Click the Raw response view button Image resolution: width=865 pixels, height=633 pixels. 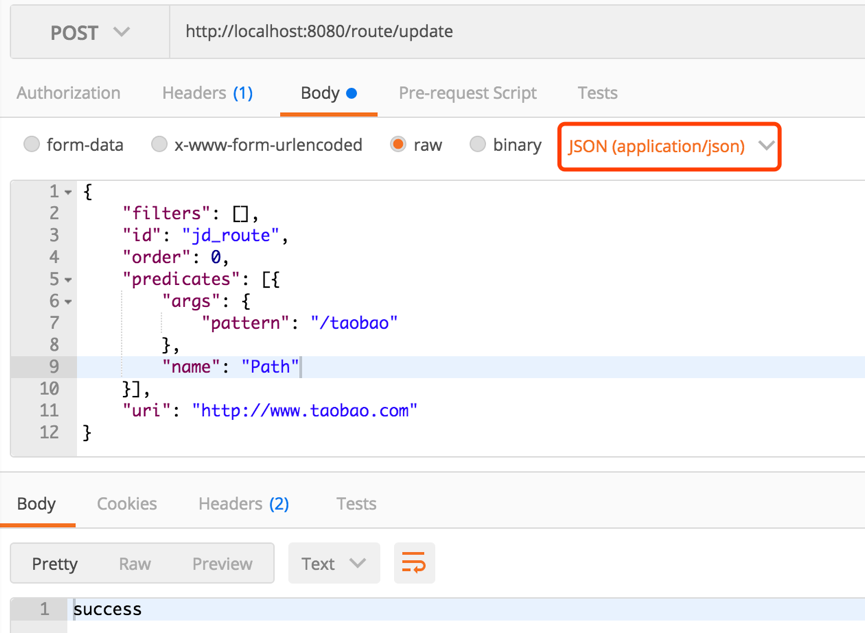point(135,563)
